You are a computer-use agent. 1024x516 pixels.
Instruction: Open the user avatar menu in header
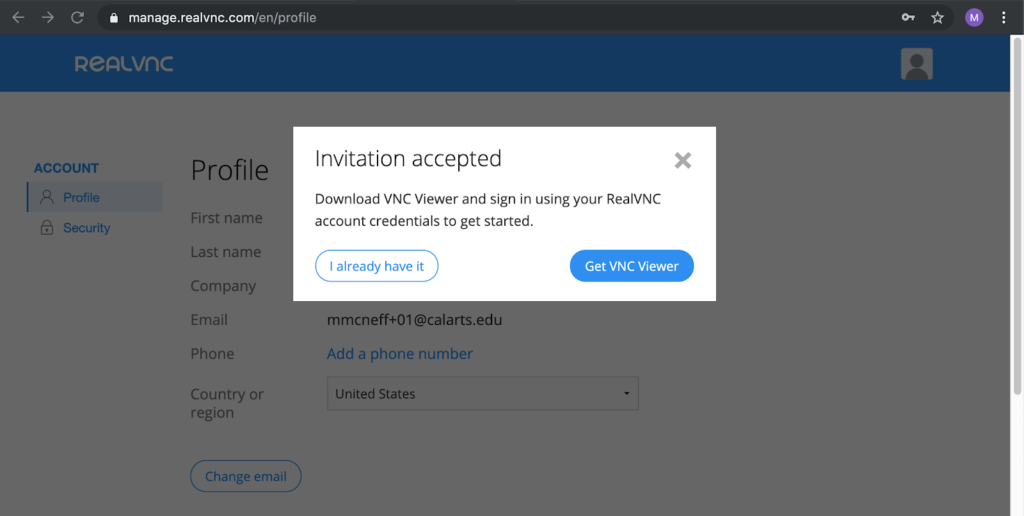916,64
